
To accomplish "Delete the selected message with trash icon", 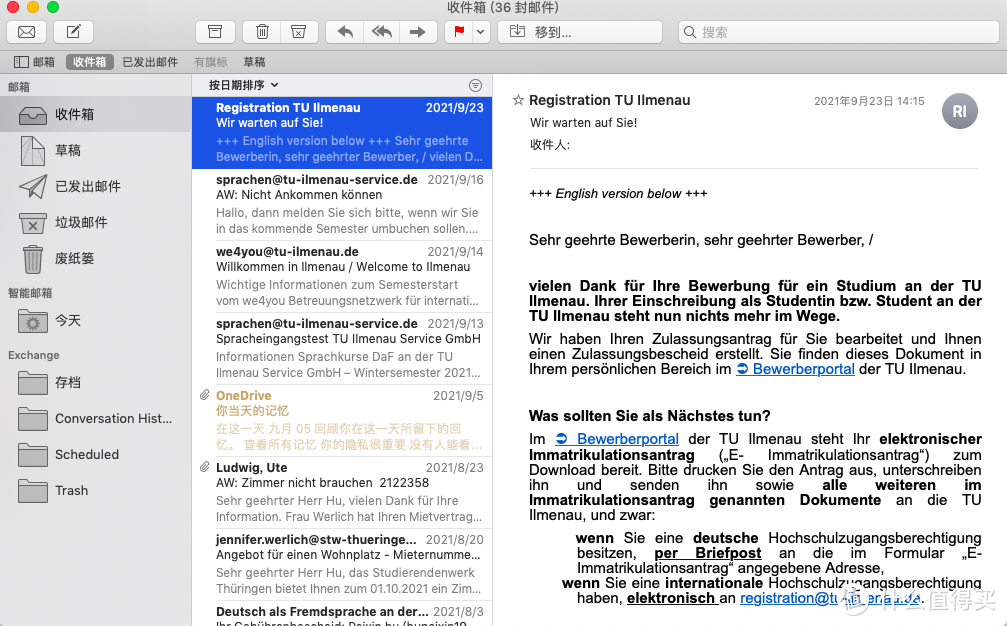I will coord(262,31).
